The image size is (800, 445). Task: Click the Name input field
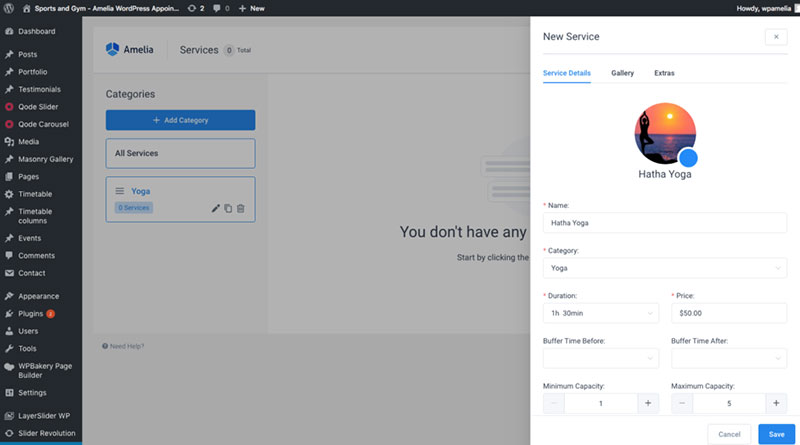[665, 222]
